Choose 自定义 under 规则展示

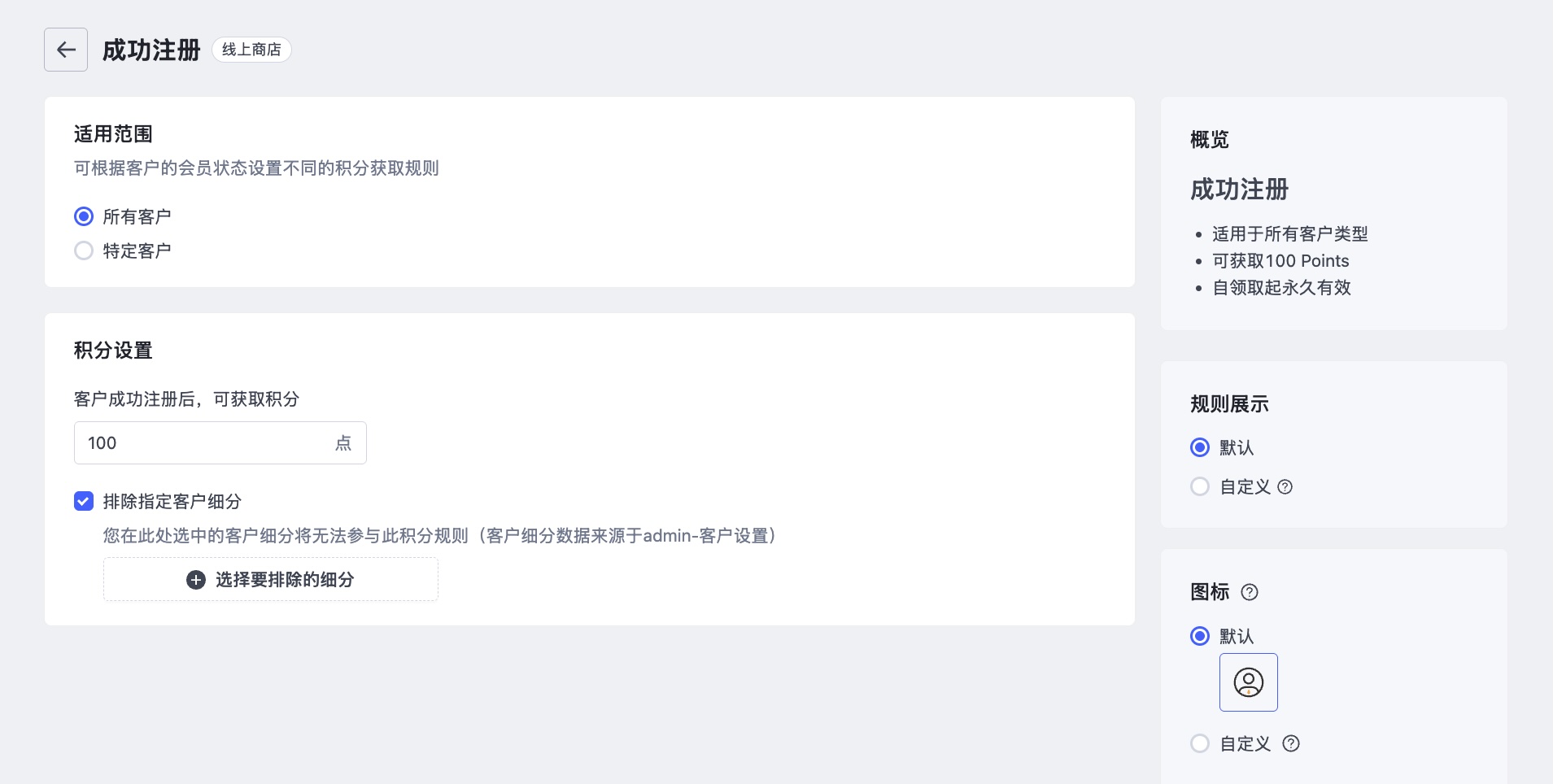1200,486
